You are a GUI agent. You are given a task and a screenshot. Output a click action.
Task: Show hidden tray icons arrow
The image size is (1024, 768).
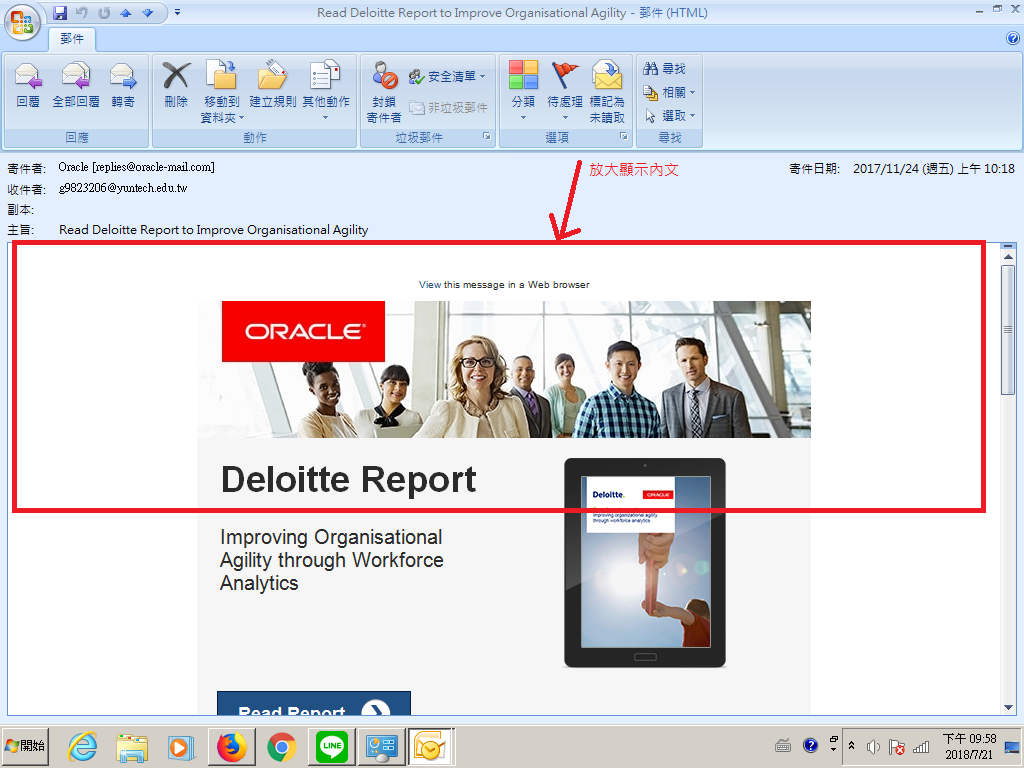pyautogui.click(x=852, y=745)
